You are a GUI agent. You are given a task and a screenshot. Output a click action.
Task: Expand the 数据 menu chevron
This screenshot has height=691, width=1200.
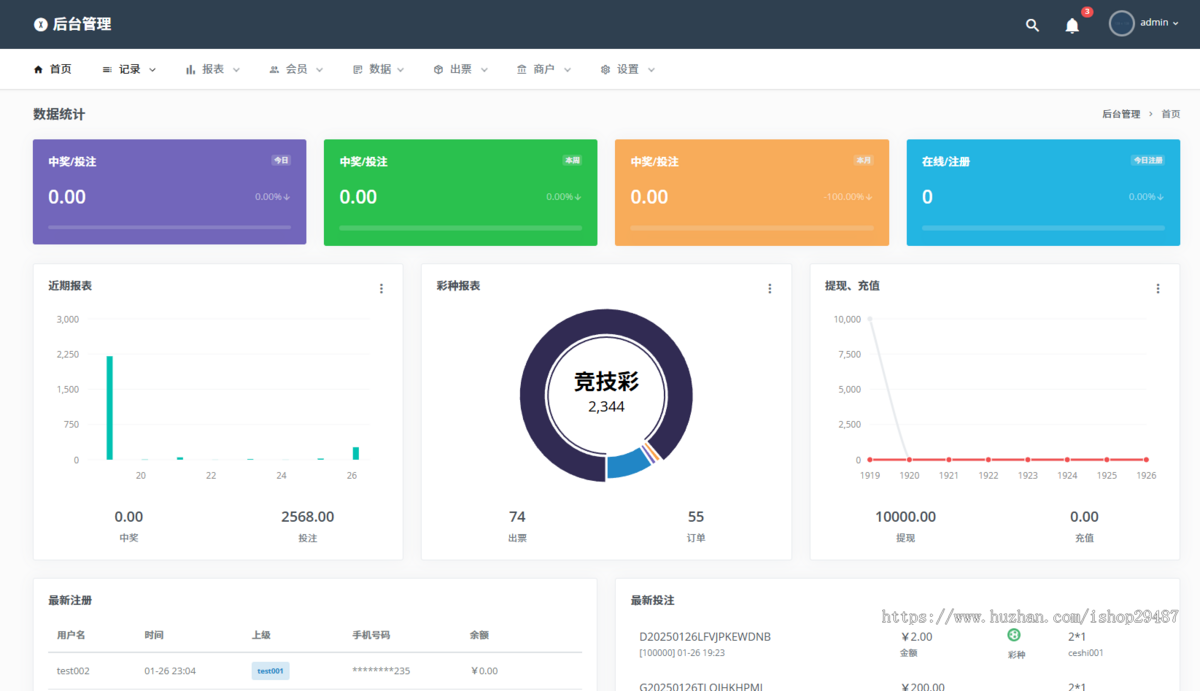click(400, 70)
